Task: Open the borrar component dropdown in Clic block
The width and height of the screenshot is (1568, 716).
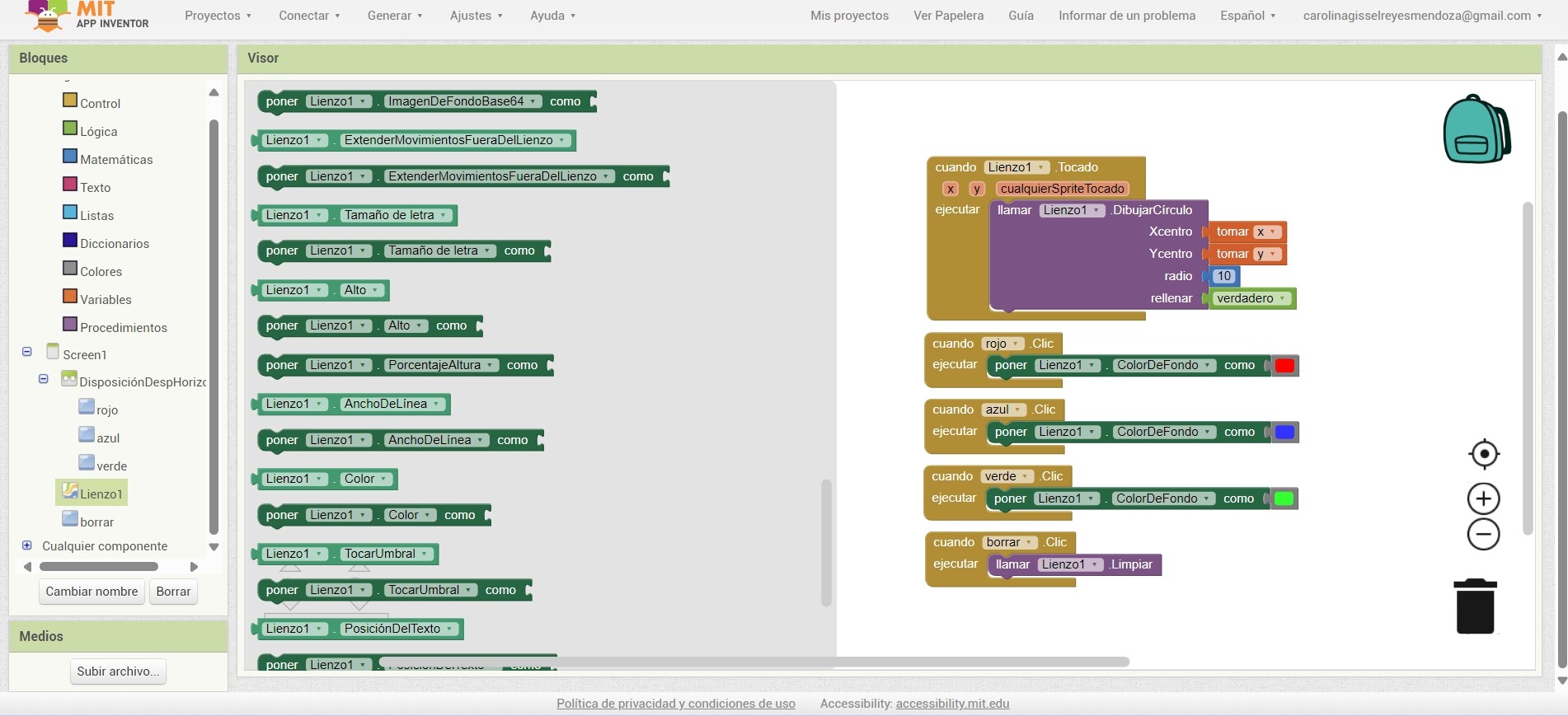Action: 1010,542
